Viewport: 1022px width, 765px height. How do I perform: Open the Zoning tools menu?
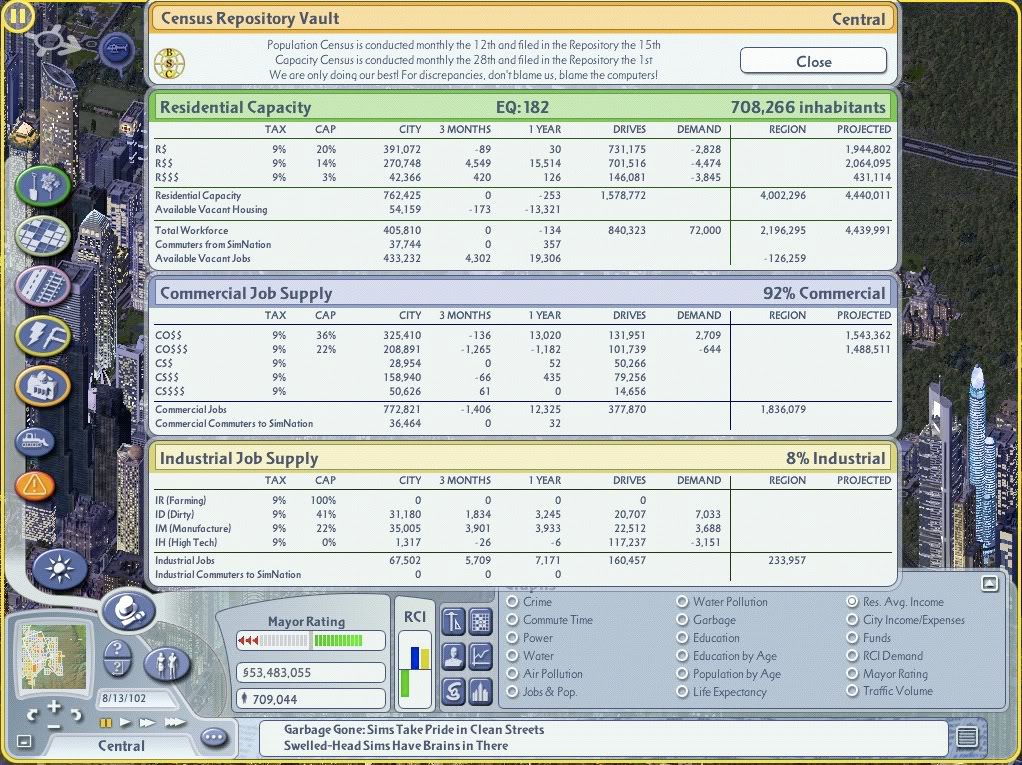coord(43,235)
